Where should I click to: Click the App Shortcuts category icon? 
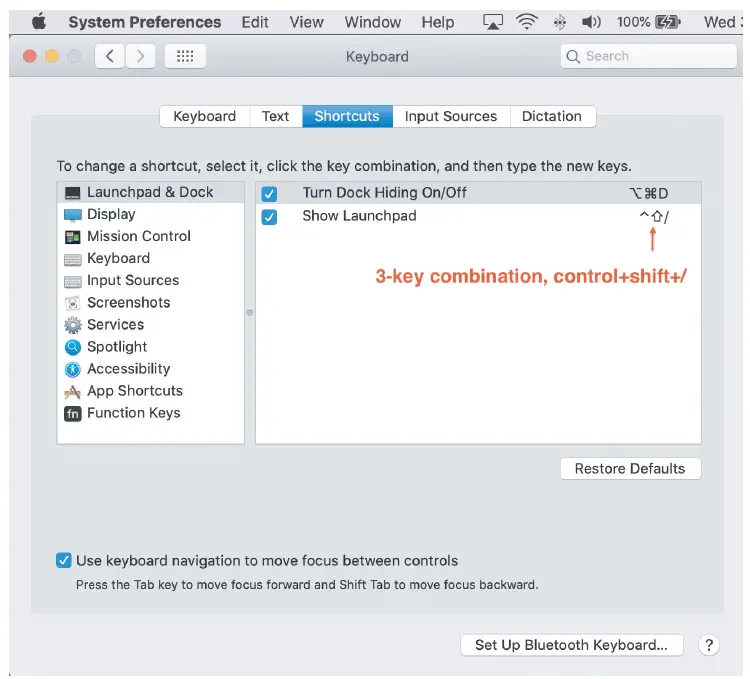coord(73,392)
